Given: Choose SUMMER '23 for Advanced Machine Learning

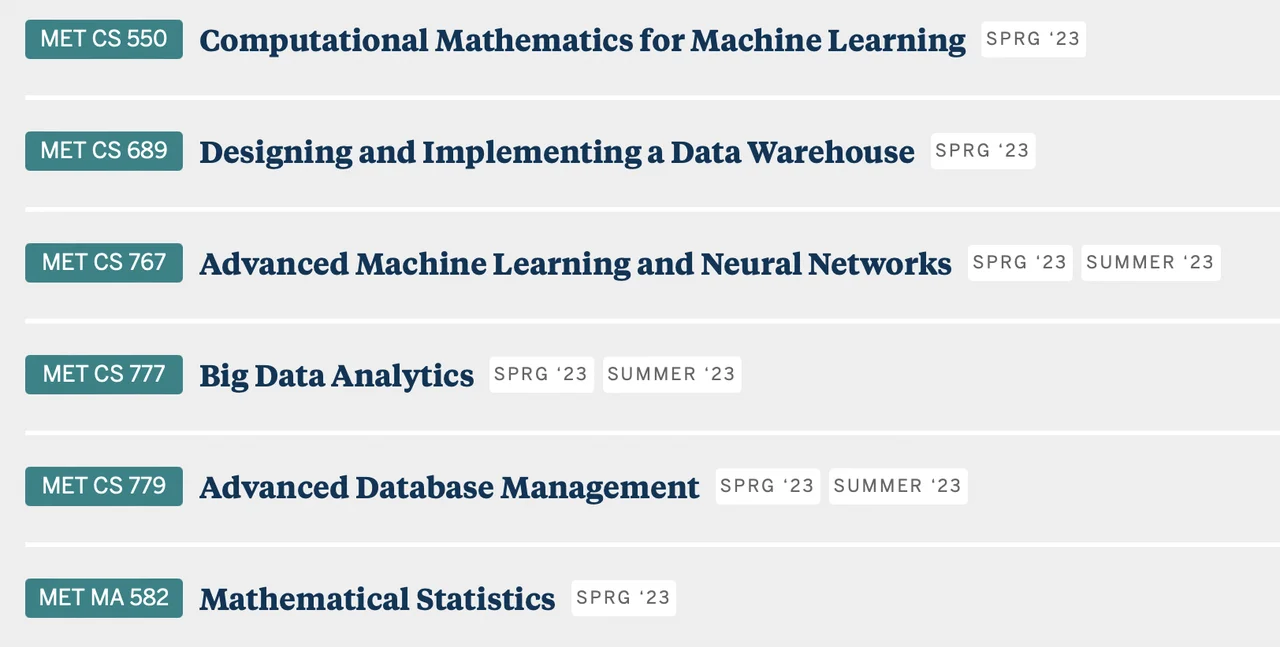Looking at the screenshot, I should [x=1150, y=263].
